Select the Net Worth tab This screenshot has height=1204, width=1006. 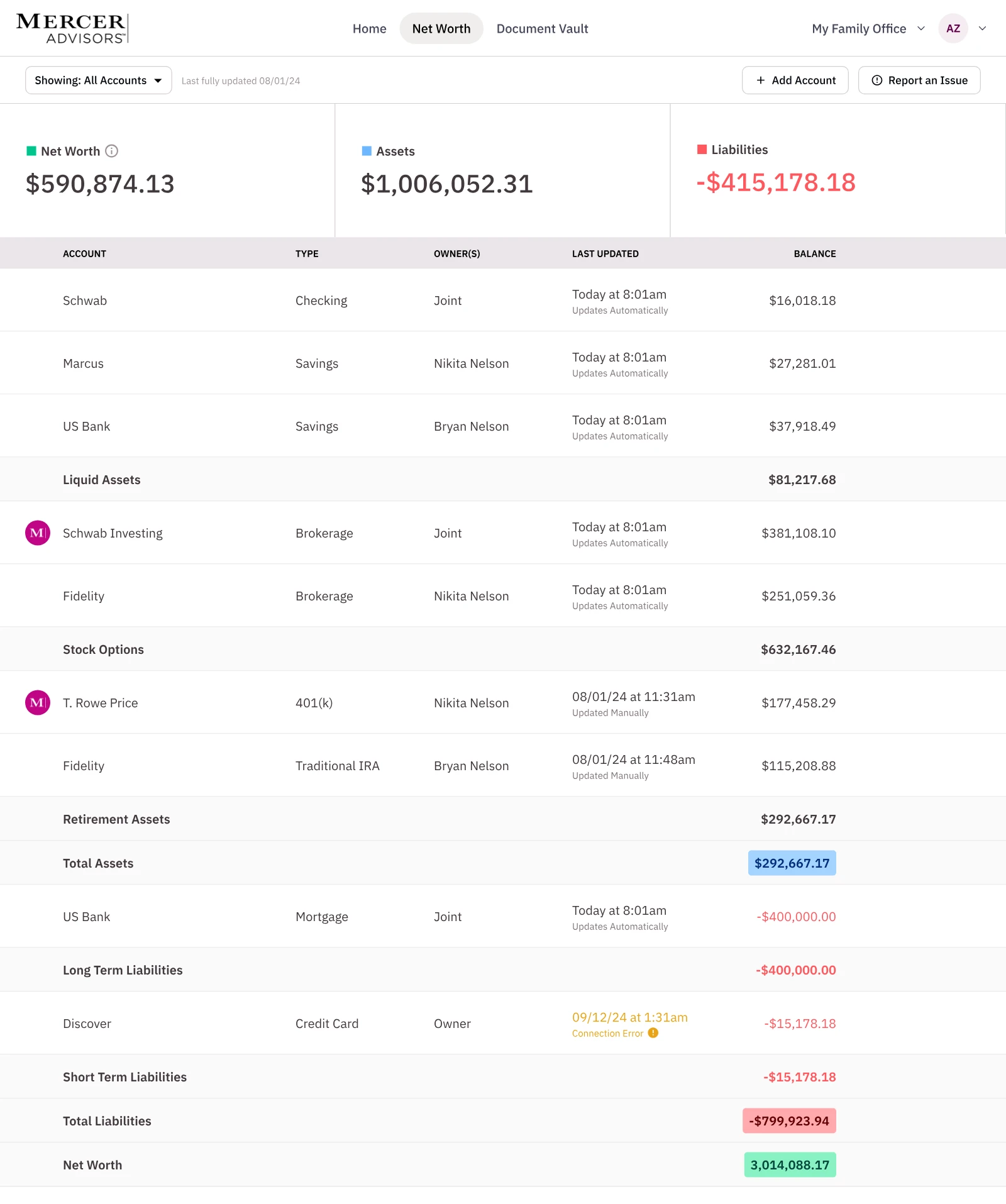(x=441, y=28)
